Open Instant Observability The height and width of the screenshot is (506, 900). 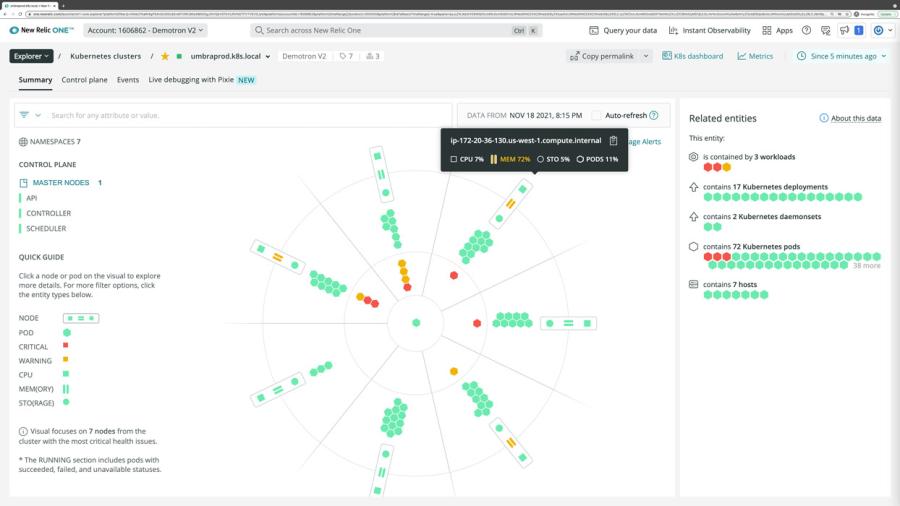click(x=709, y=30)
